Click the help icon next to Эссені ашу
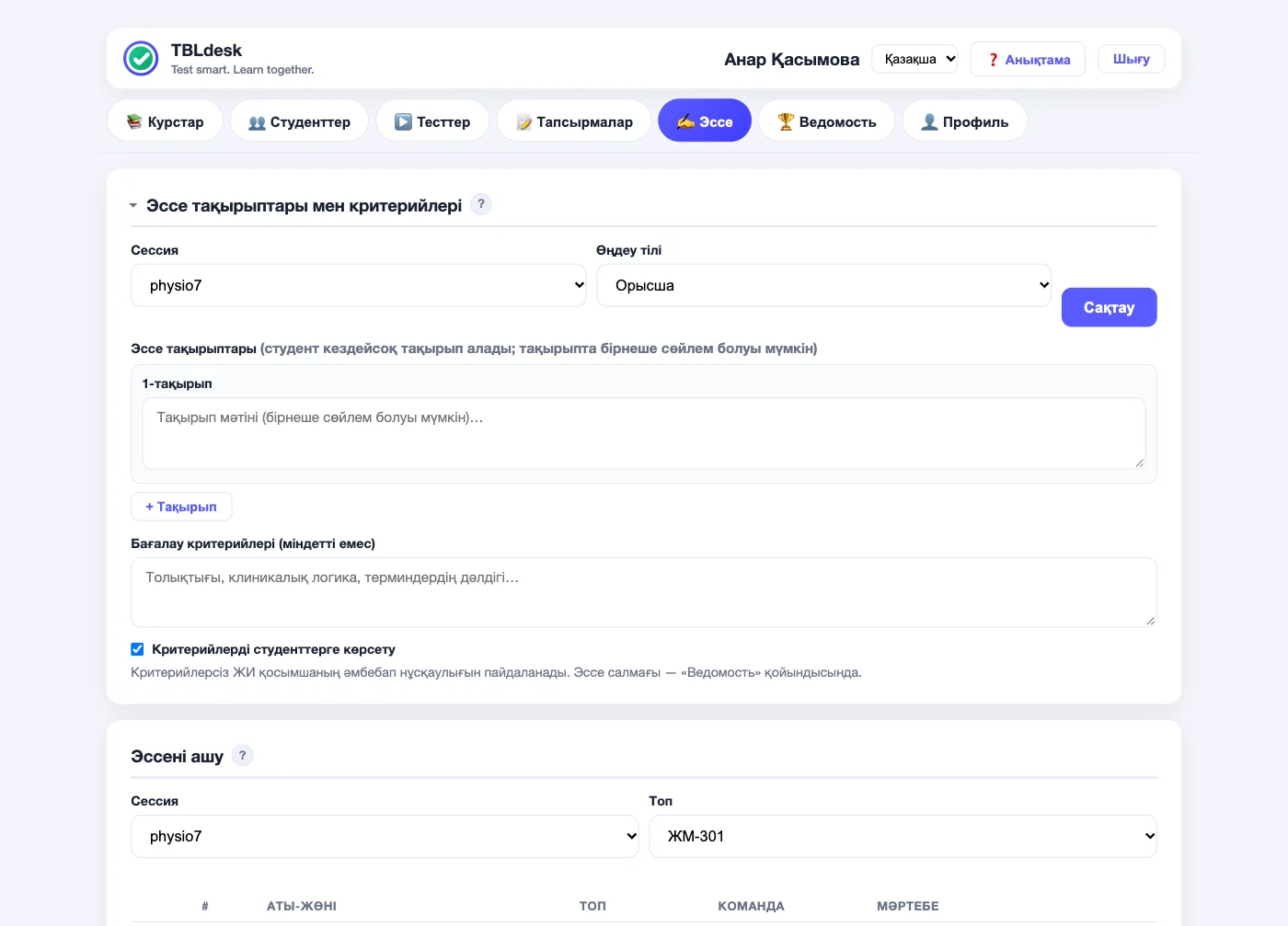Image resolution: width=1288 pixels, height=926 pixels. tap(242, 756)
